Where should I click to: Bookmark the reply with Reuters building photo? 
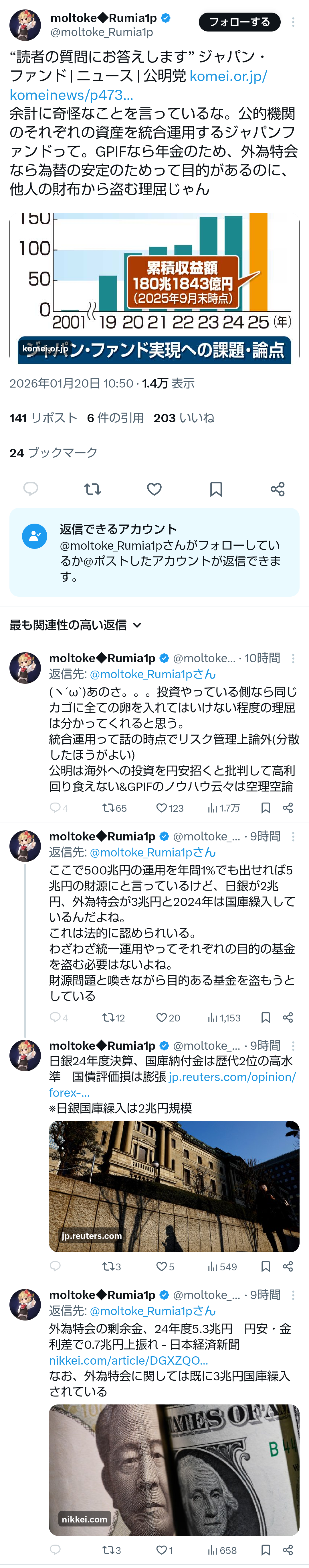[x=266, y=1267]
